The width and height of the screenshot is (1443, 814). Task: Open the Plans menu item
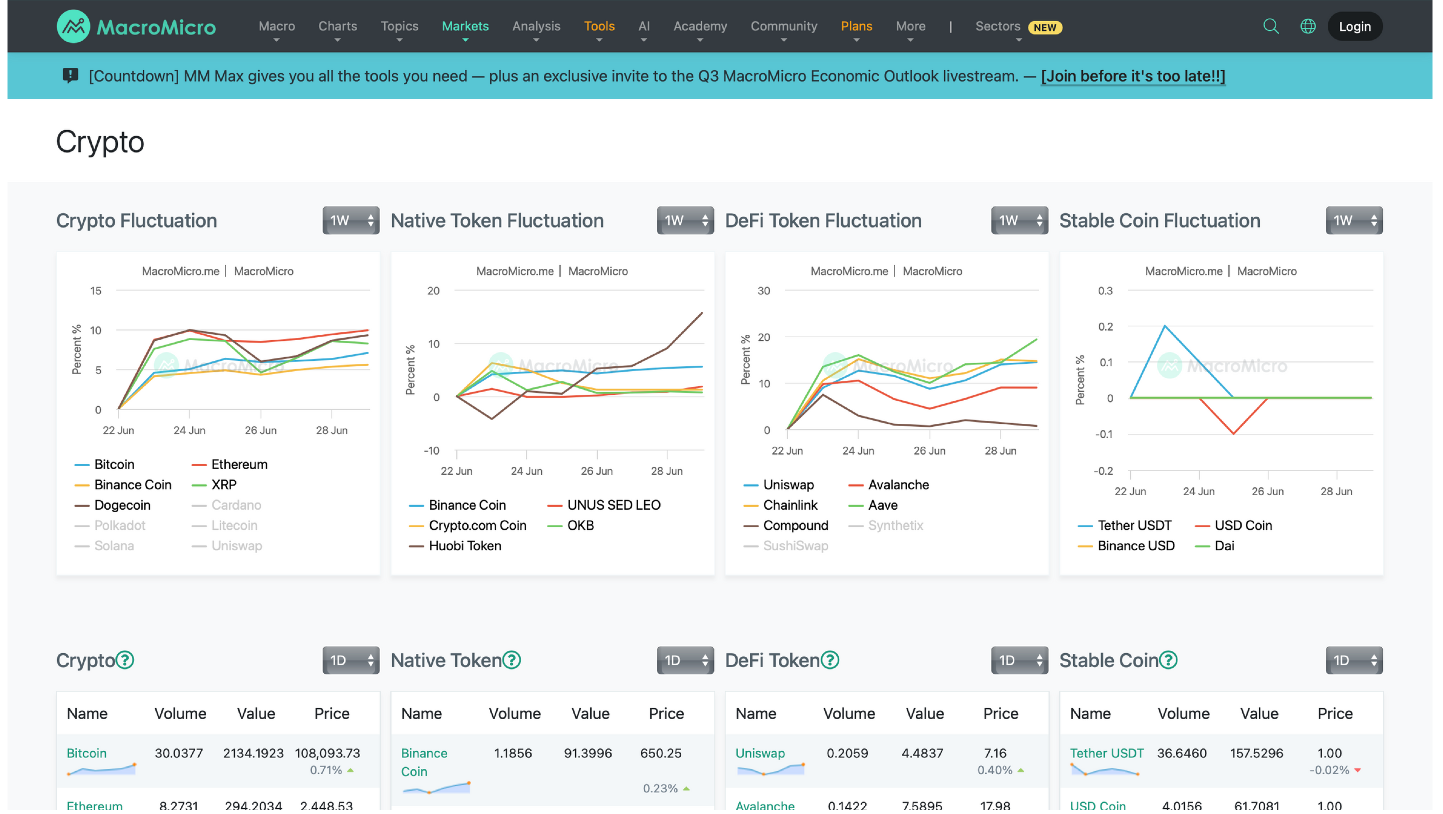tap(857, 27)
